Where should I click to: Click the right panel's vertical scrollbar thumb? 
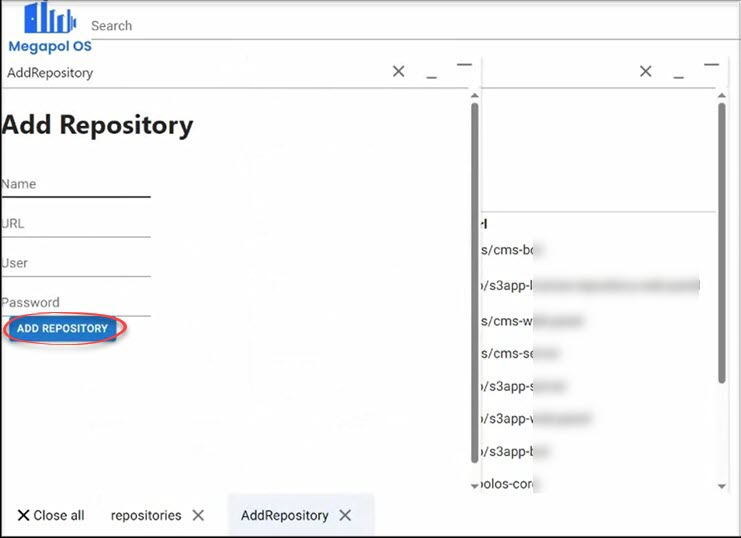tap(721, 240)
